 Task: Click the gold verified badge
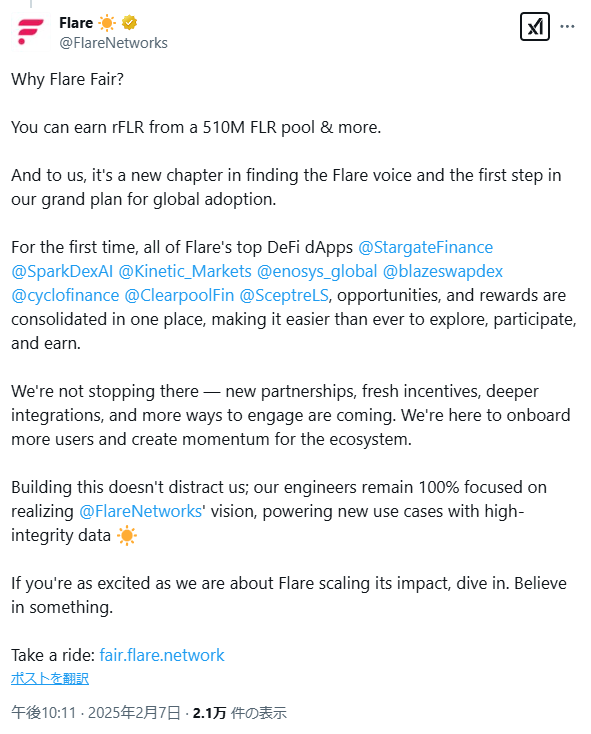click(130, 22)
